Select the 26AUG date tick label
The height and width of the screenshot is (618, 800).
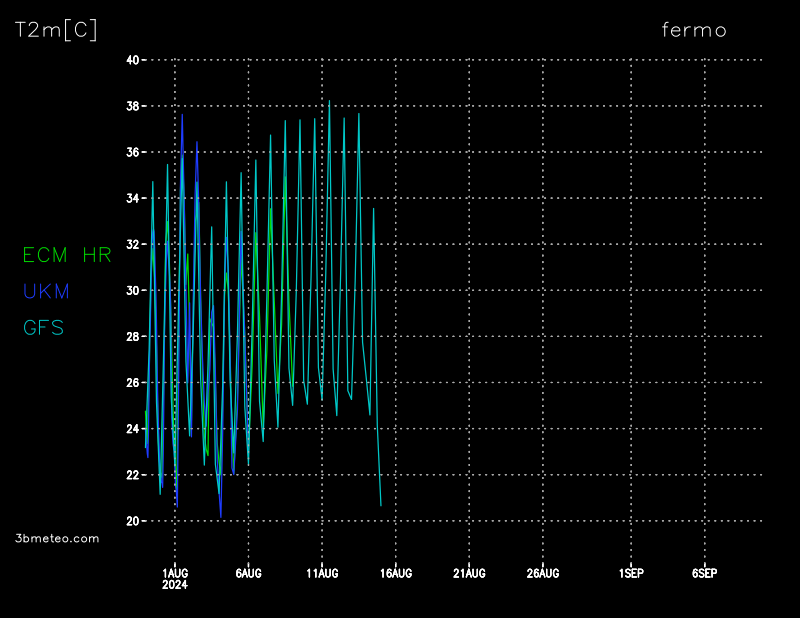[x=543, y=573]
